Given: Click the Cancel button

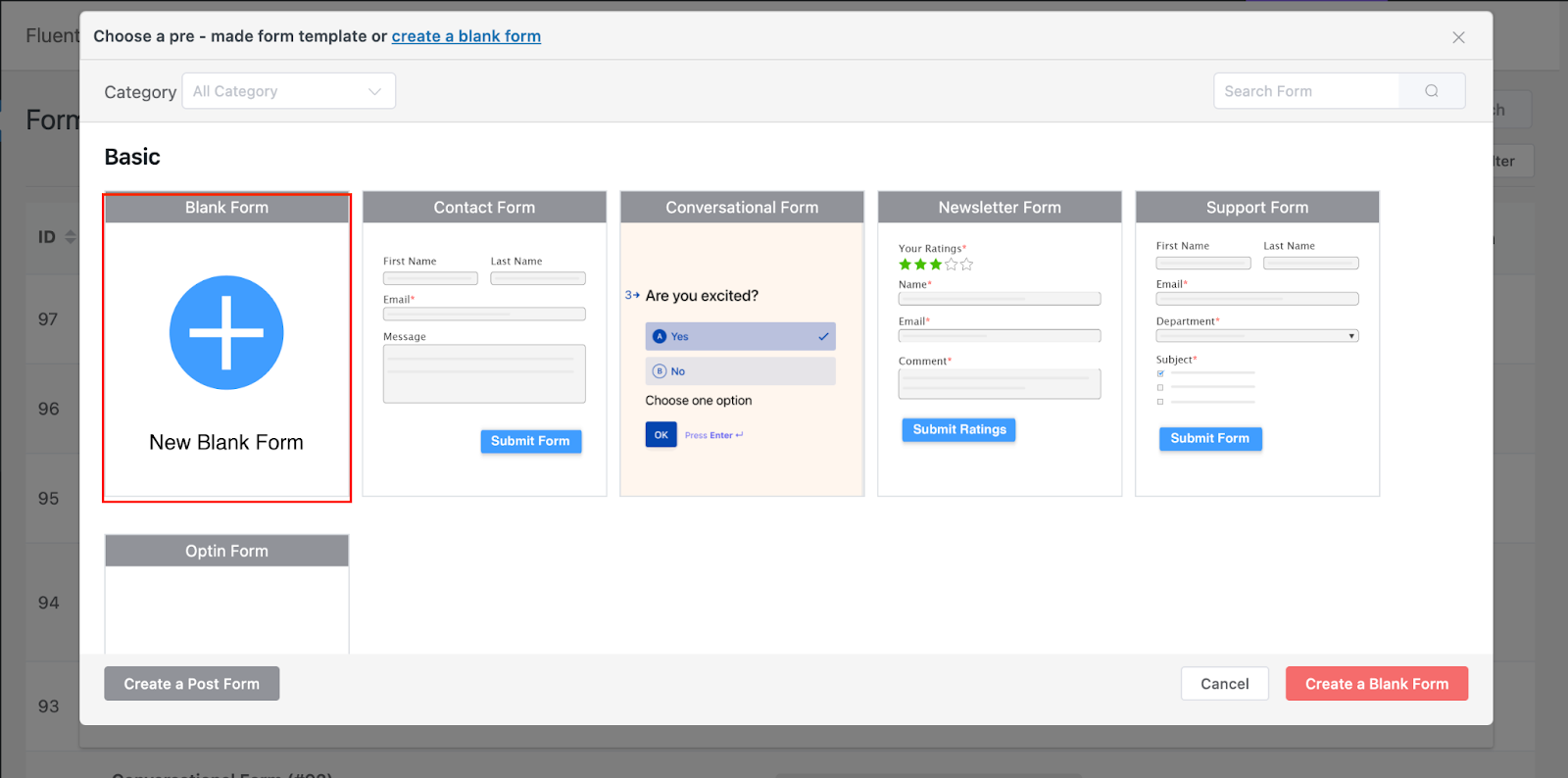Looking at the screenshot, I should click(x=1225, y=684).
